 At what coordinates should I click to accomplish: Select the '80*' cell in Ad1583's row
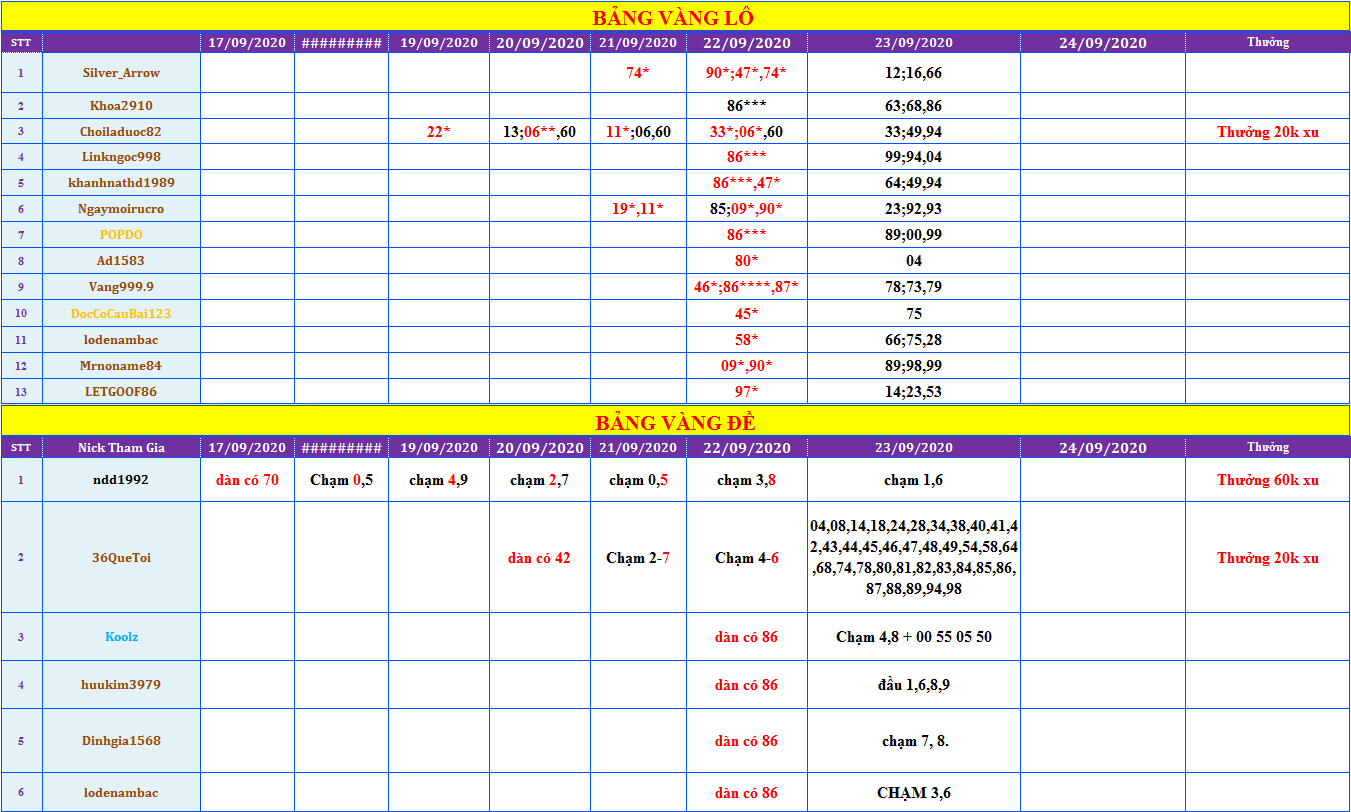746,261
